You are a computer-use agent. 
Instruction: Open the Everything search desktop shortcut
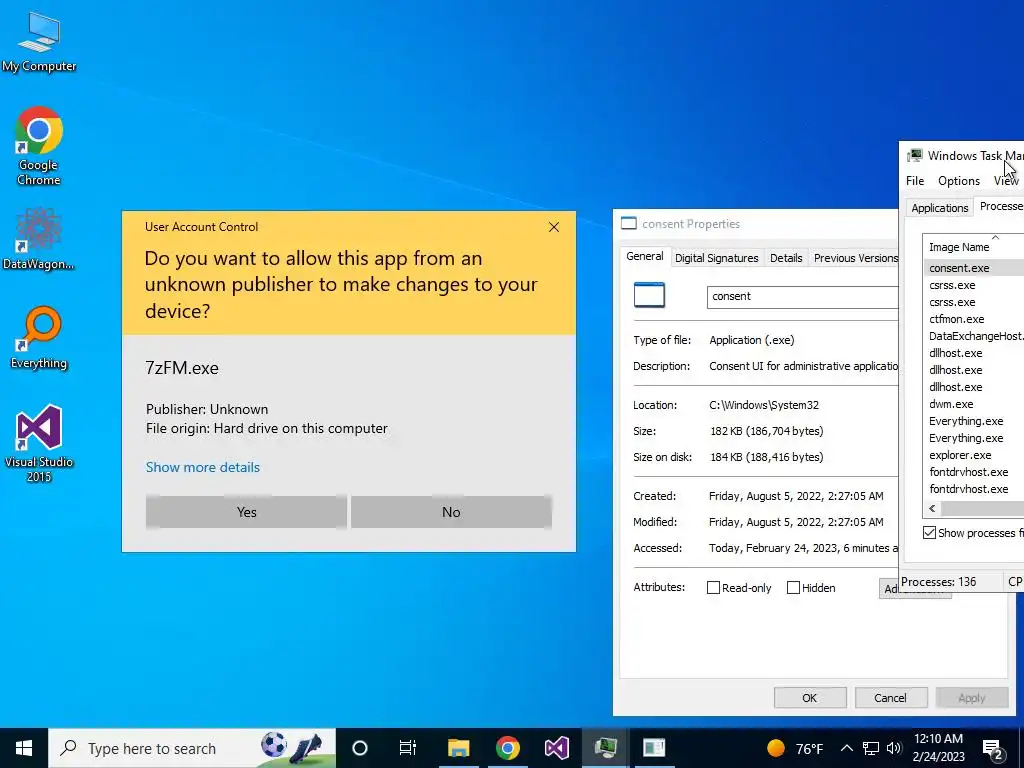(39, 337)
